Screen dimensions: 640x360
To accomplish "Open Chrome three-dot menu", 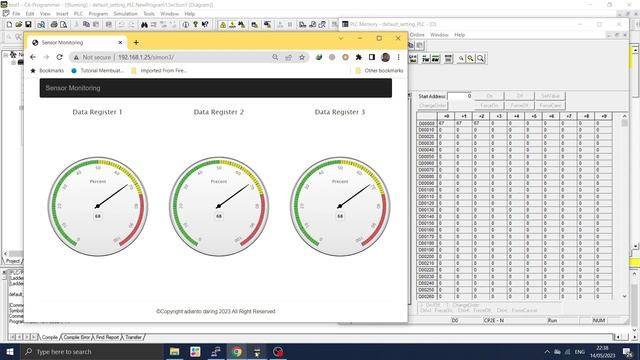I will tap(399, 57).
